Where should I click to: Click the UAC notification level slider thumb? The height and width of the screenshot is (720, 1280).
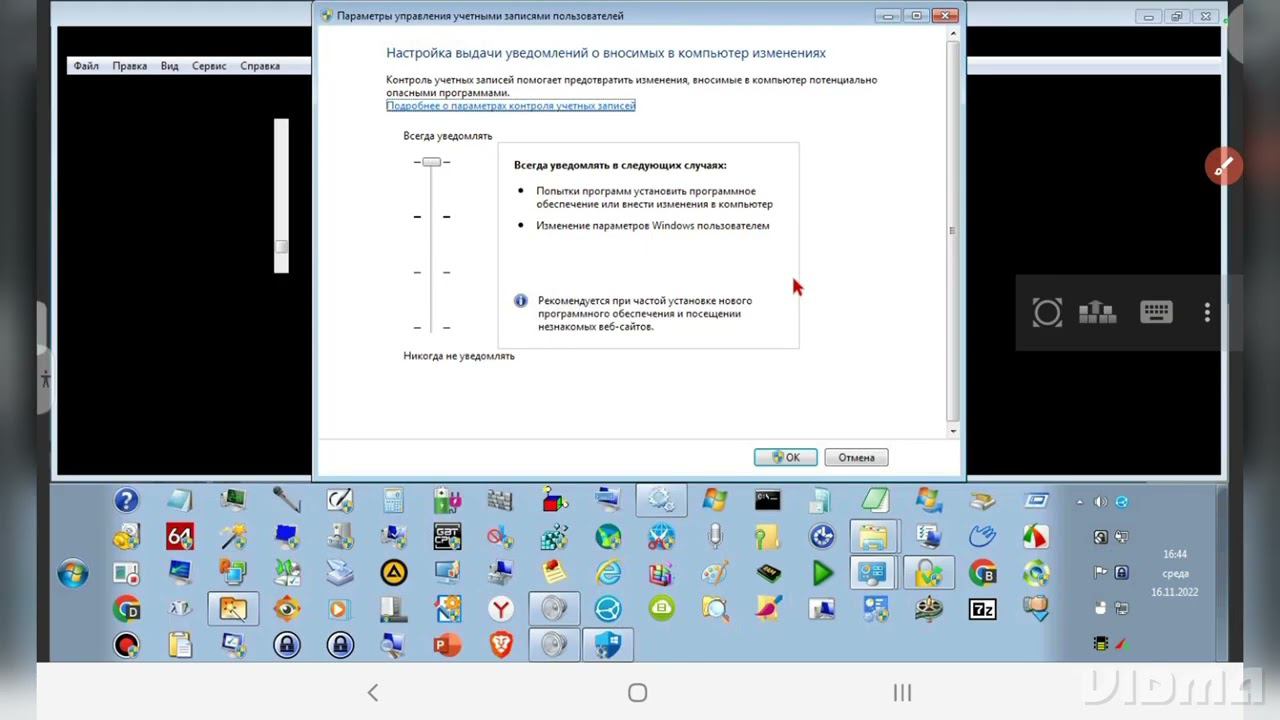(x=431, y=162)
